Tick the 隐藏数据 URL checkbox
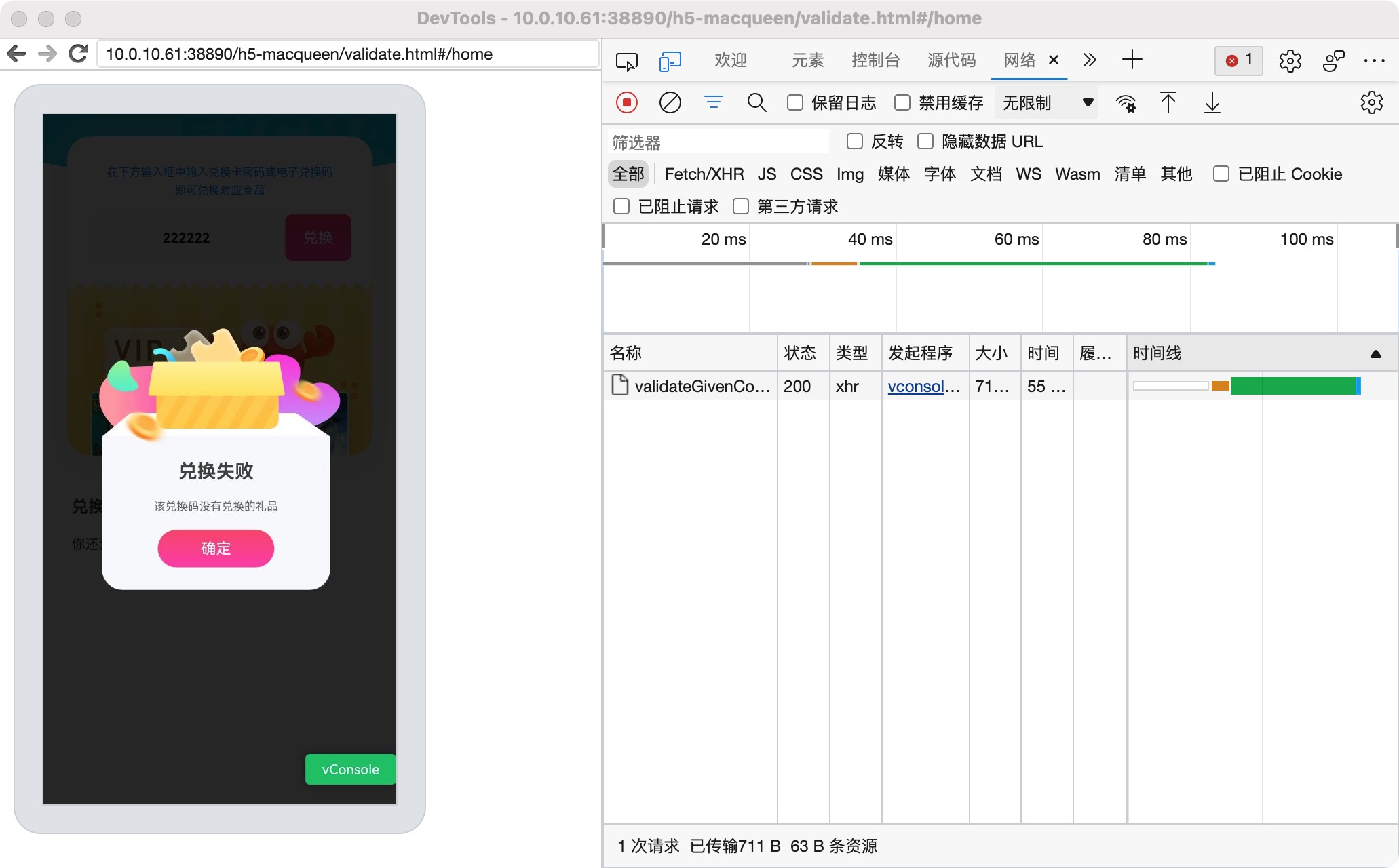 pos(925,141)
